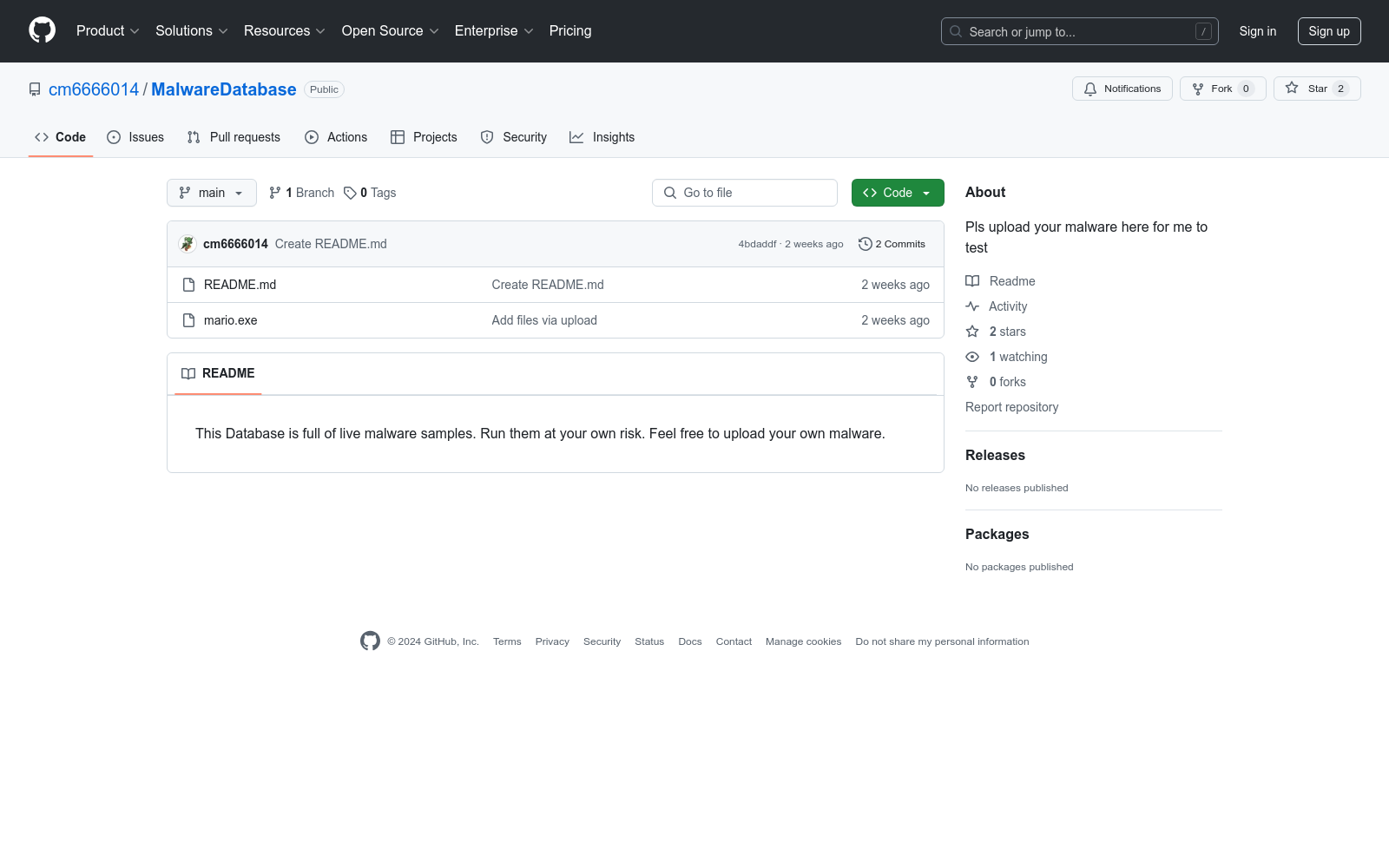Switch to the Issues tab
This screenshot has width=1389, height=868.
135,137
